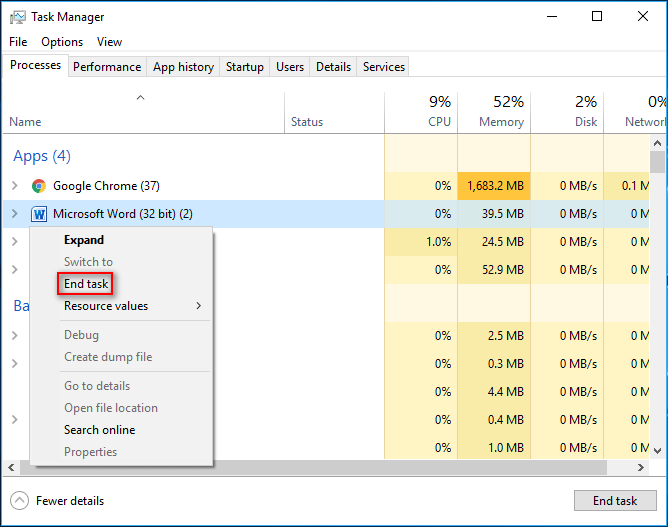
Task: Switch to the Performance tab
Action: tap(107, 67)
